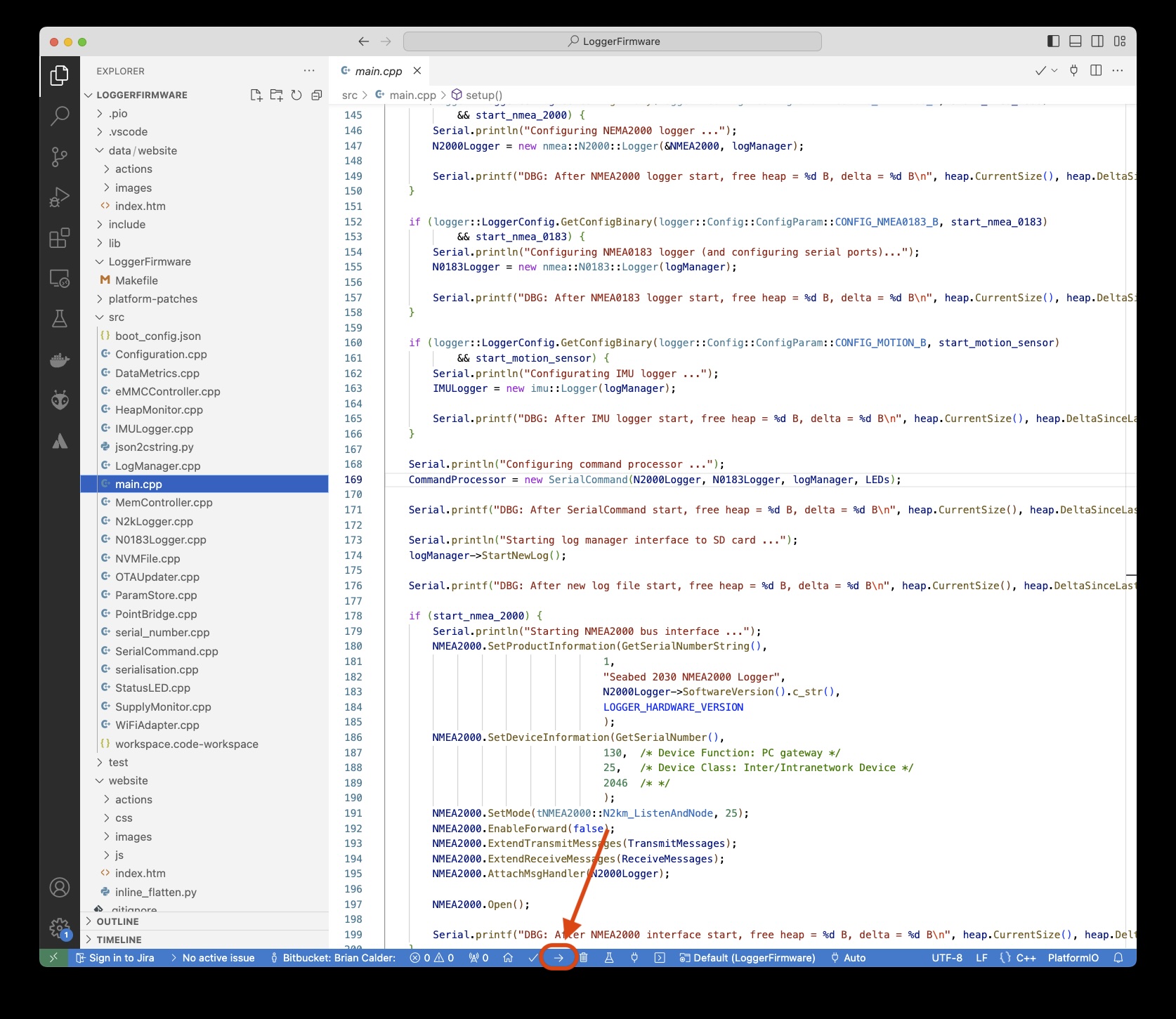The height and width of the screenshot is (1019, 1176).
Task: Collapse all folders in Explorer
Action: click(317, 95)
